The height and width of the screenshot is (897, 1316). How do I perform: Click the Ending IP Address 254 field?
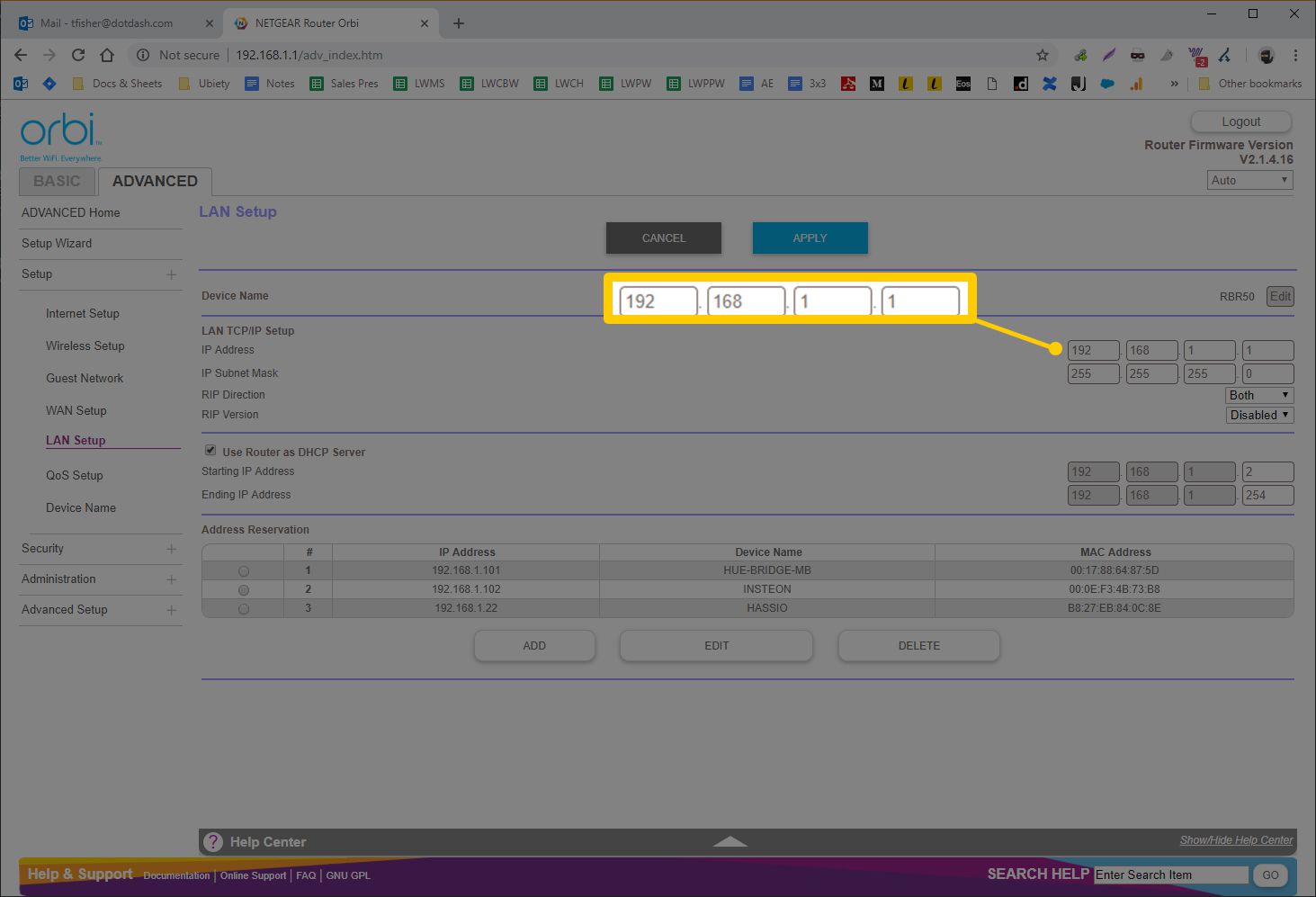pyautogui.click(x=1268, y=495)
